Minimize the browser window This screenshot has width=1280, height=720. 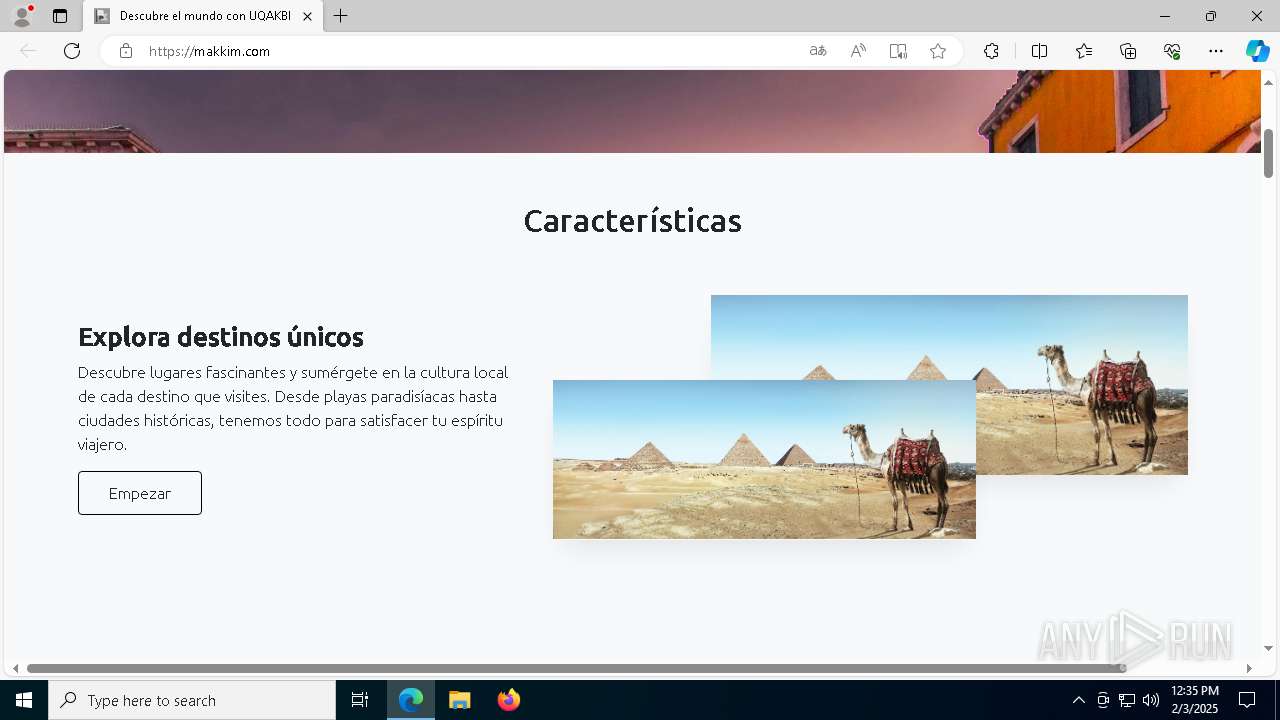click(x=1165, y=16)
